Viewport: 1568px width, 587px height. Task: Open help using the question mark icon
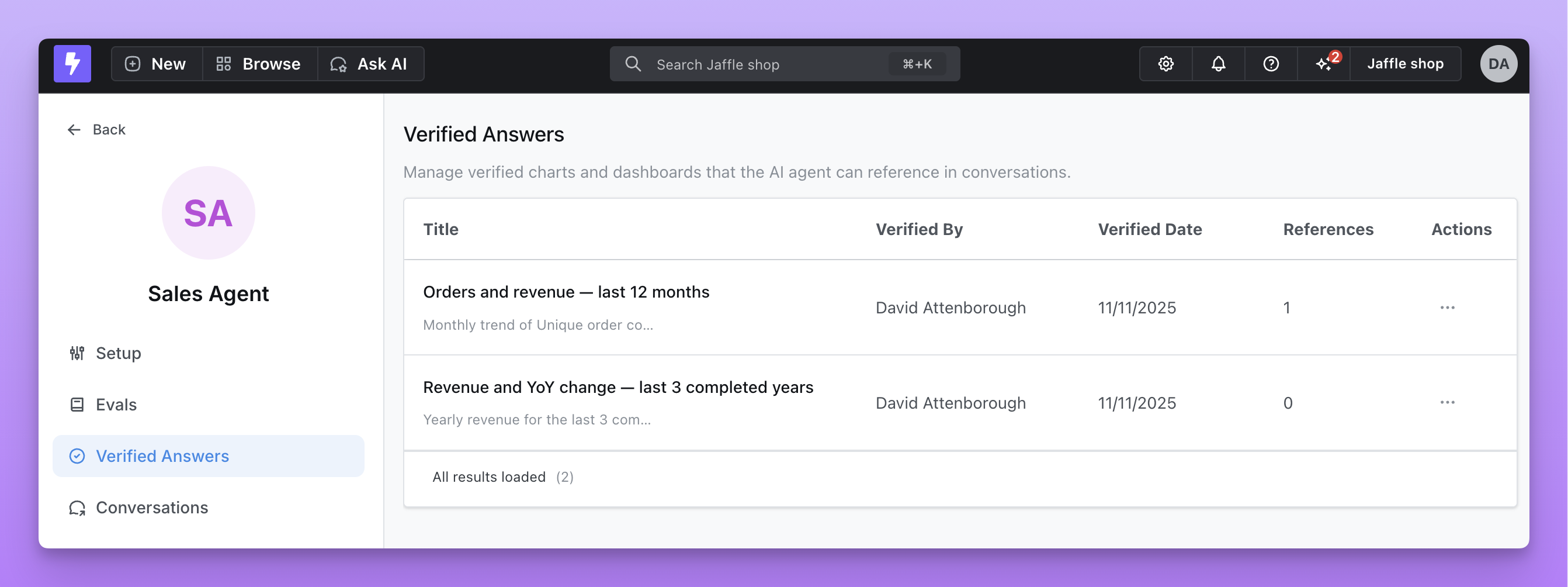pos(1270,63)
